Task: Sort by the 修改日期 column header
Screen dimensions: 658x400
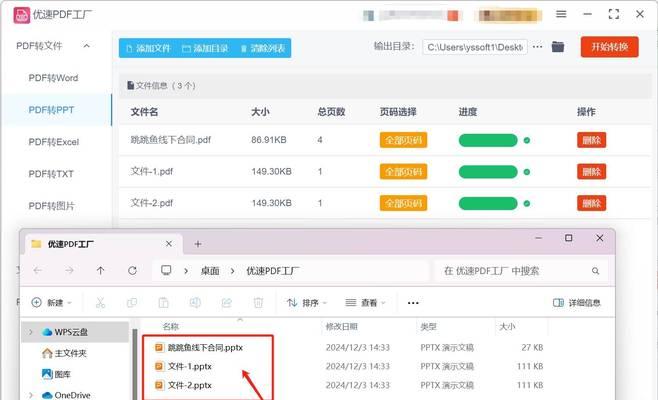Action: point(342,327)
